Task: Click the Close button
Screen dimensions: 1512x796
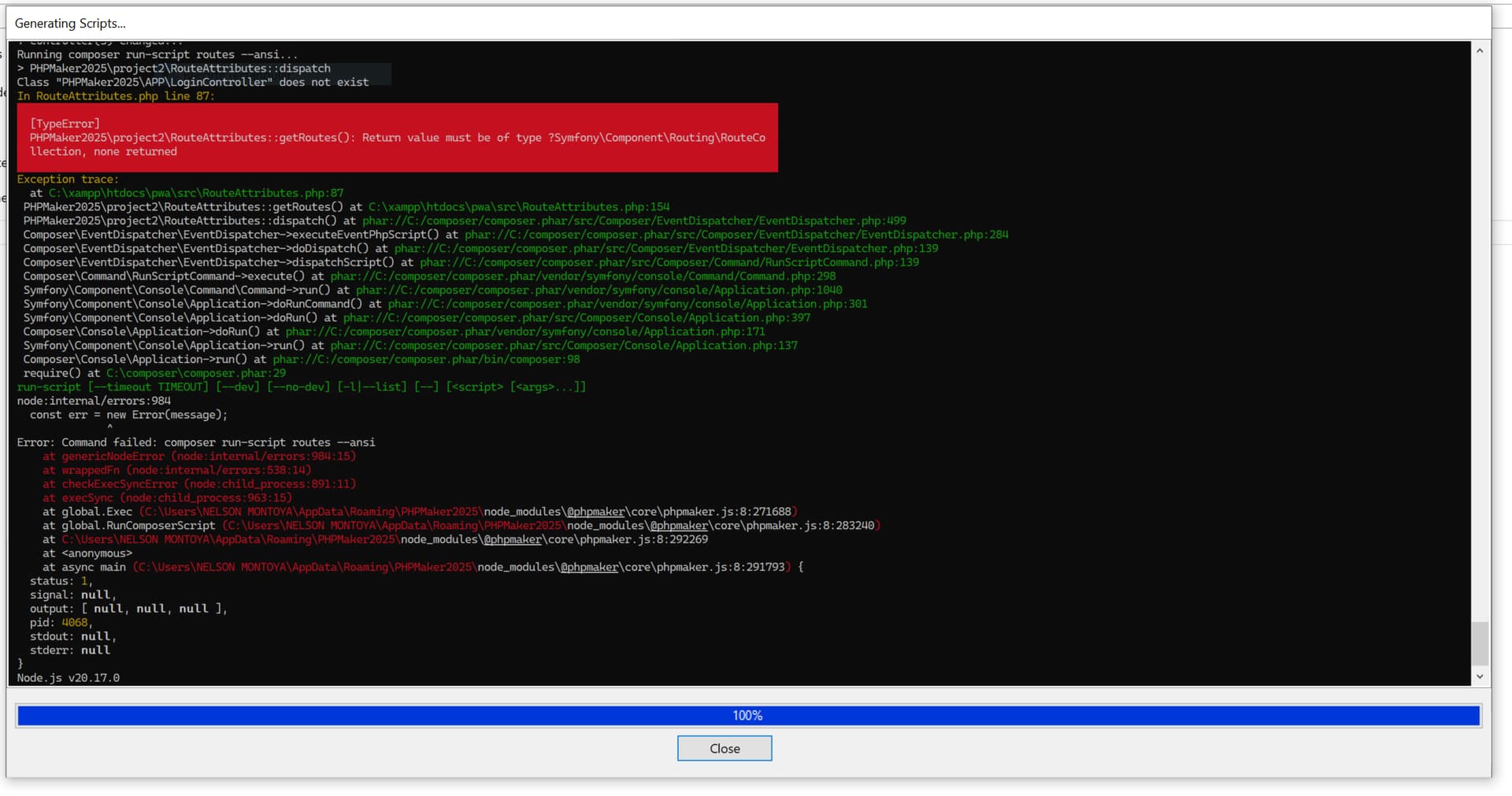Action: pos(724,748)
